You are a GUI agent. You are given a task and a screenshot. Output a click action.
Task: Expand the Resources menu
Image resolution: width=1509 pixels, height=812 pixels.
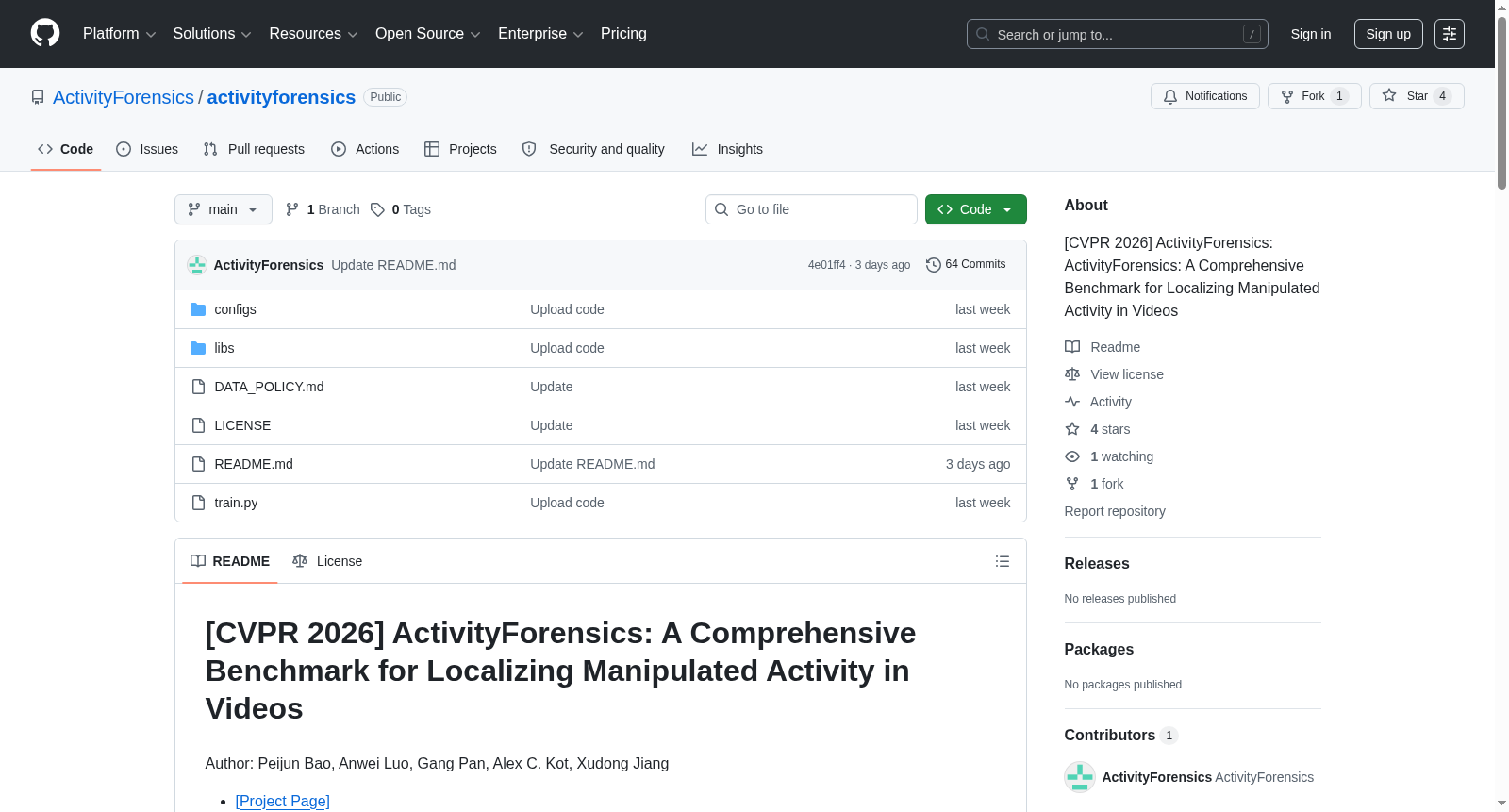coord(313,34)
